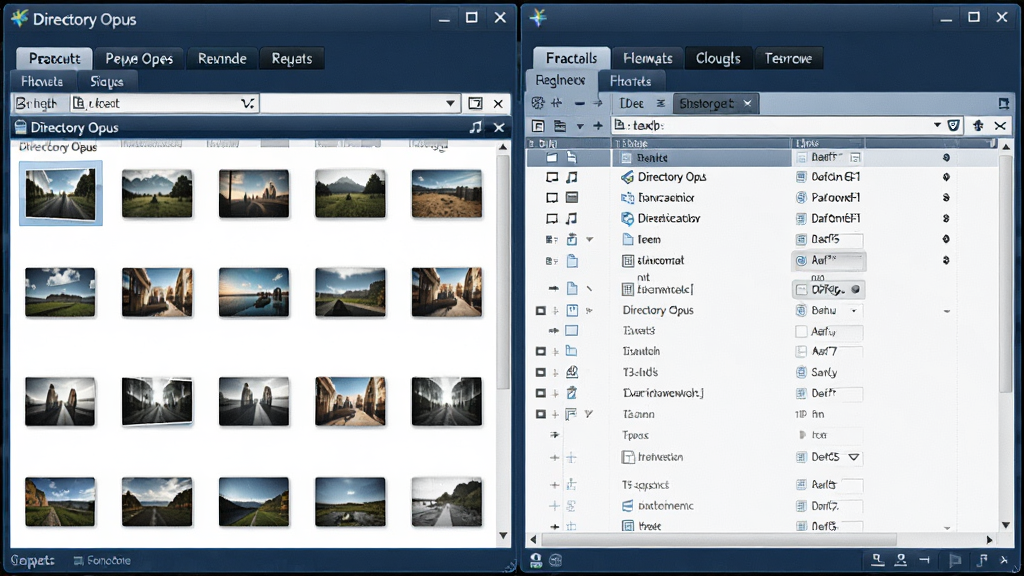Open the dropdown in the left ukeat address field
Viewport: 1024px width, 576px height.
pos(248,103)
